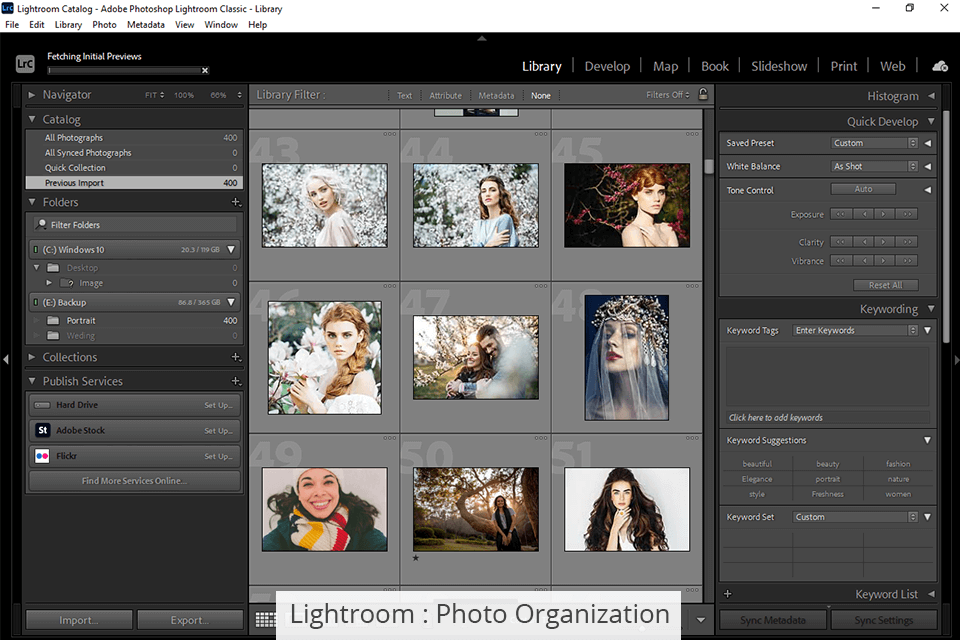Cancel the Fetching Initial Previews progress
The image size is (960, 640).
[205, 70]
